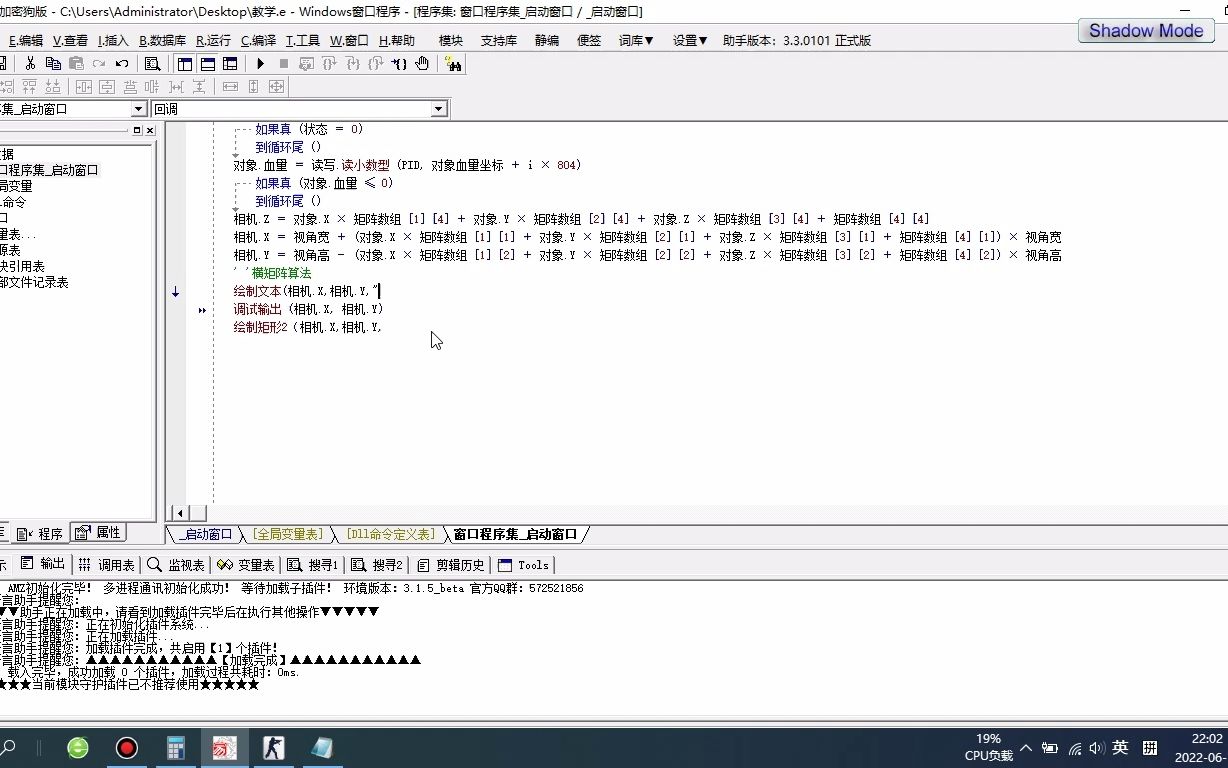The height and width of the screenshot is (768, 1228).
Task: Click the make-same-height alignment icon
Action: [253, 86]
